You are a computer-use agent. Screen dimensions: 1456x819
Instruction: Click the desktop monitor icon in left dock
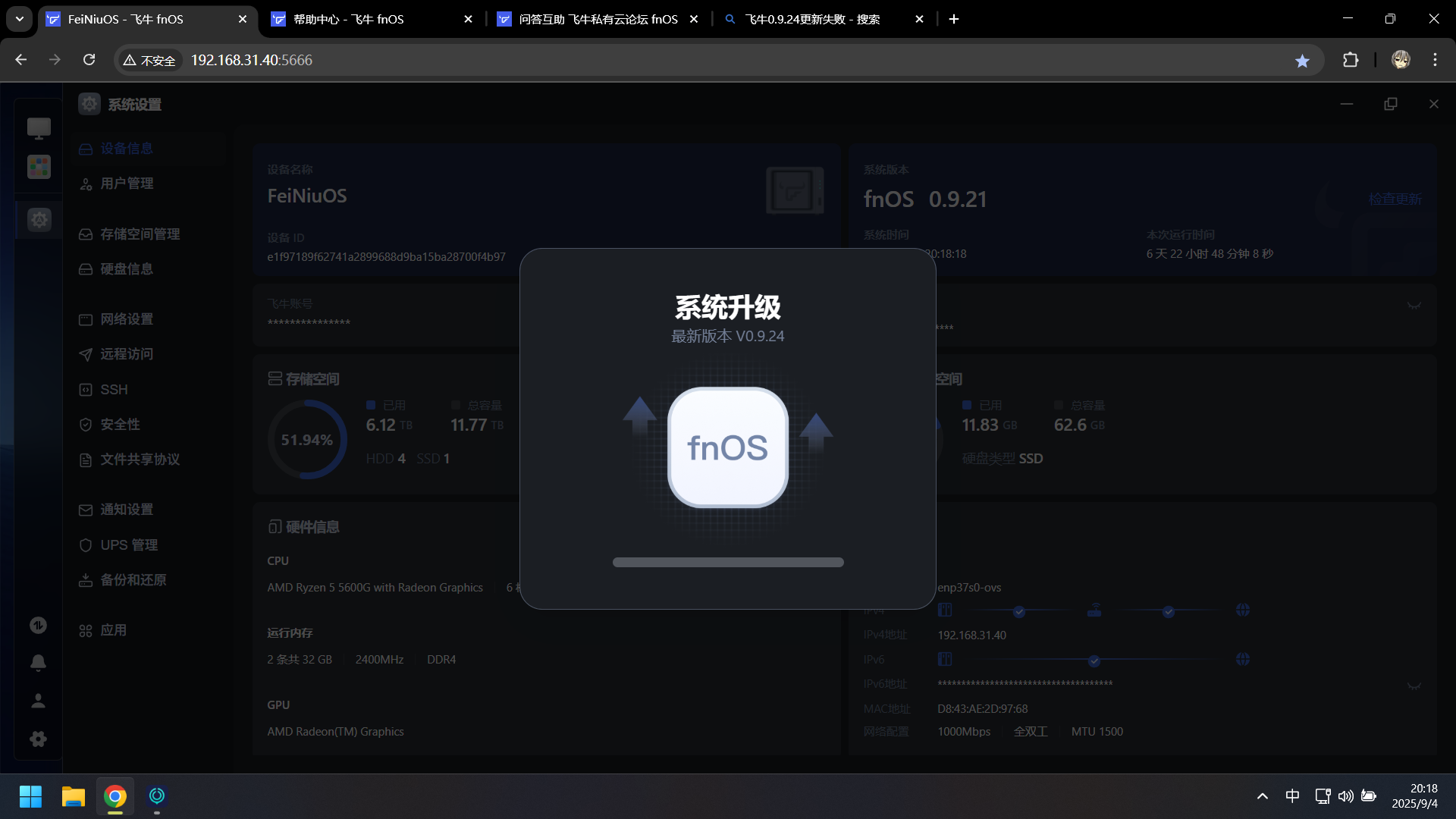[39, 128]
